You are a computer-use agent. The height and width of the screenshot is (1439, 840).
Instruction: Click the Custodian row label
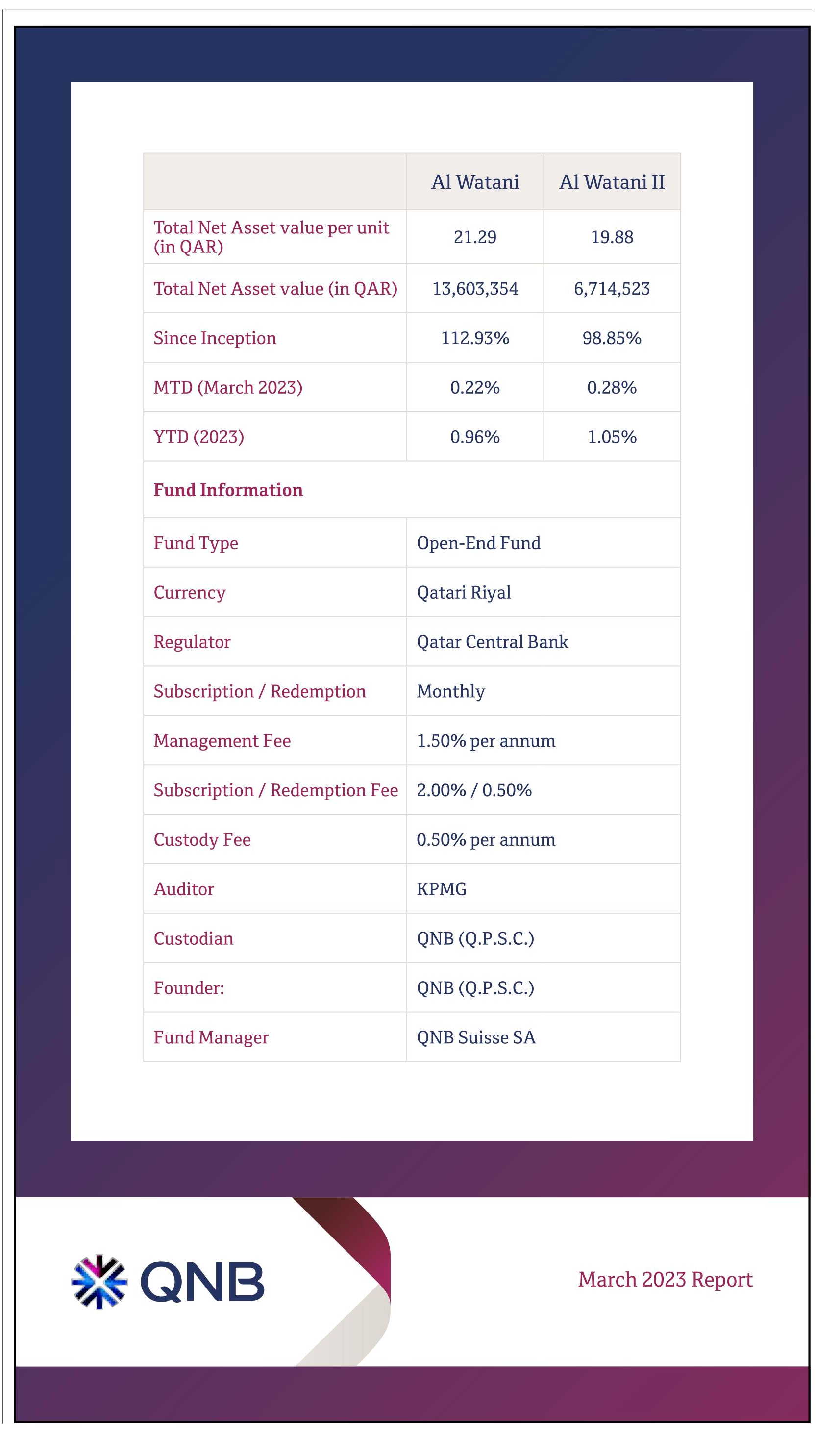[x=194, y=939]
